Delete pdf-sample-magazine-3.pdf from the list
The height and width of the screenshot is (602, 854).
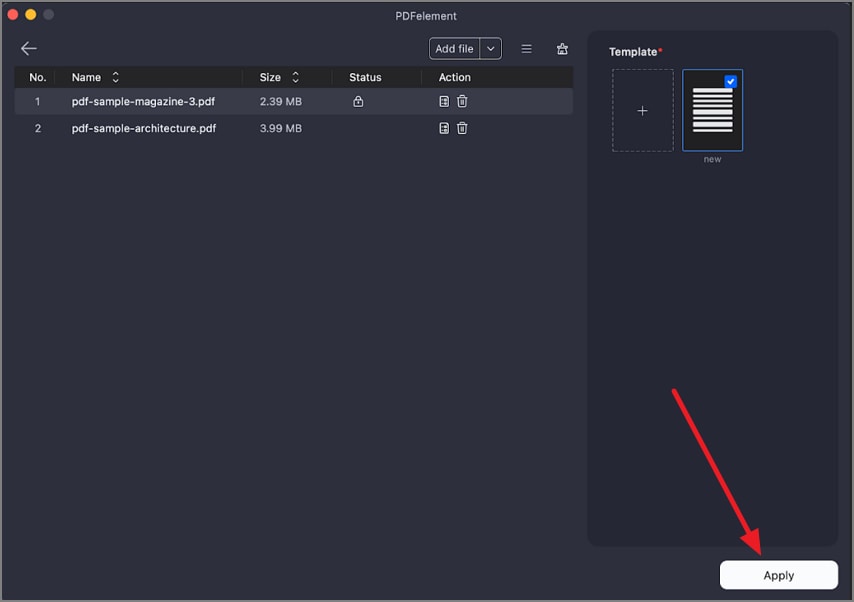tap(462, 101)
